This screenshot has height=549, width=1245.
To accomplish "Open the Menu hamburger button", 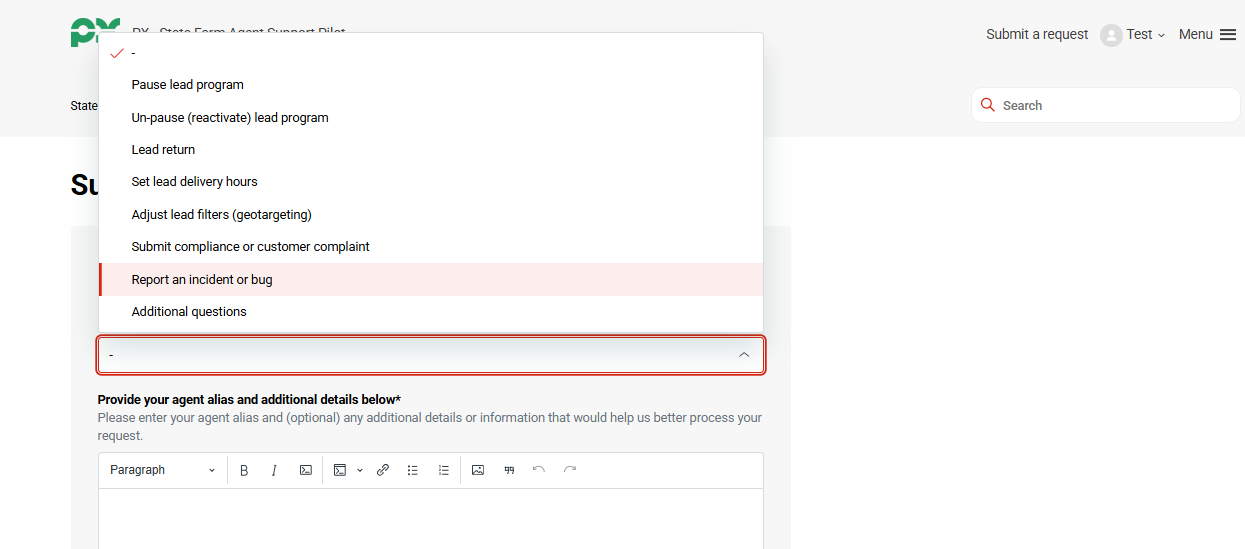I will point(1208,34).
